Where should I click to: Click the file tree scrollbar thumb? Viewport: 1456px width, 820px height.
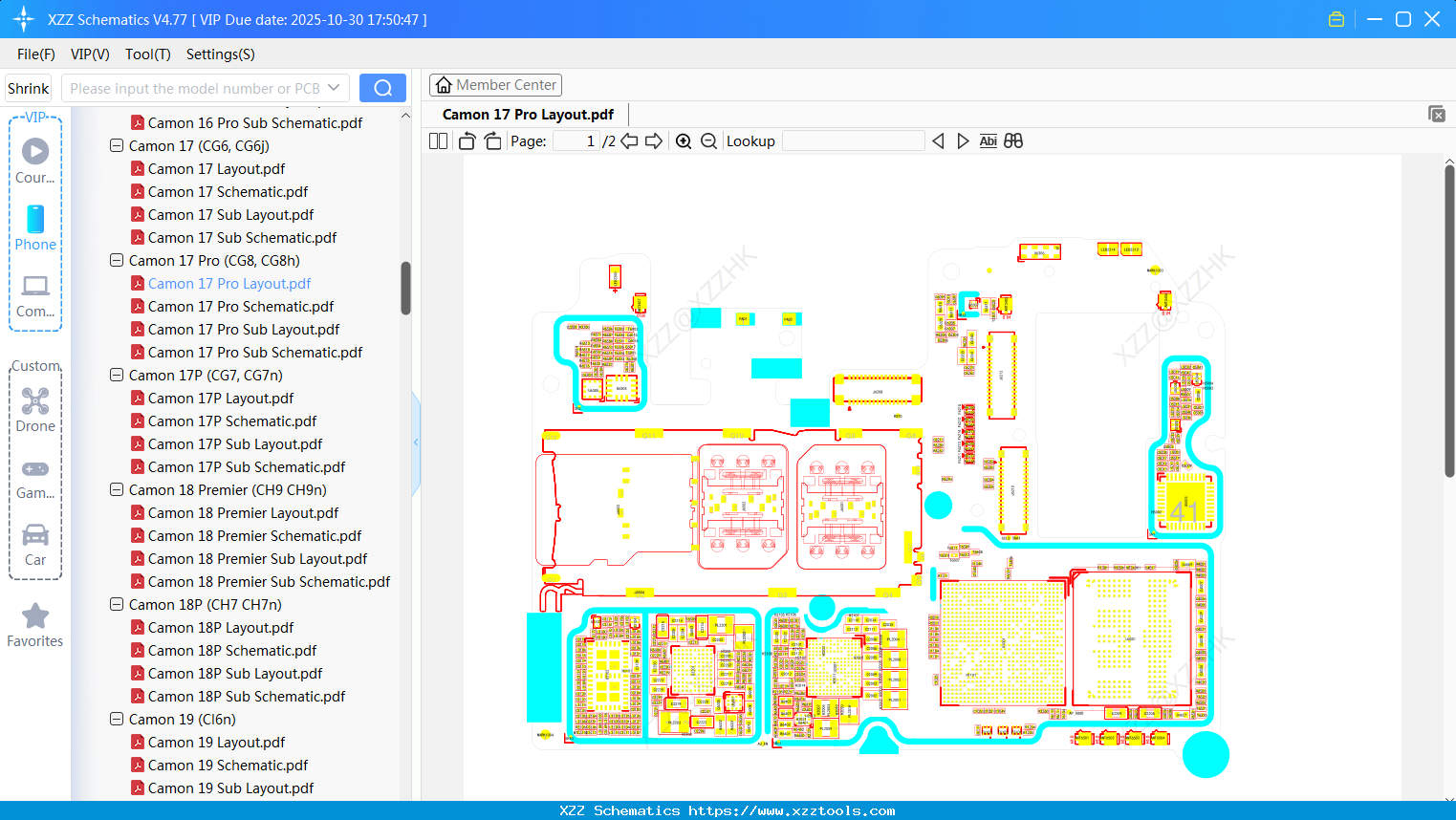405,288
